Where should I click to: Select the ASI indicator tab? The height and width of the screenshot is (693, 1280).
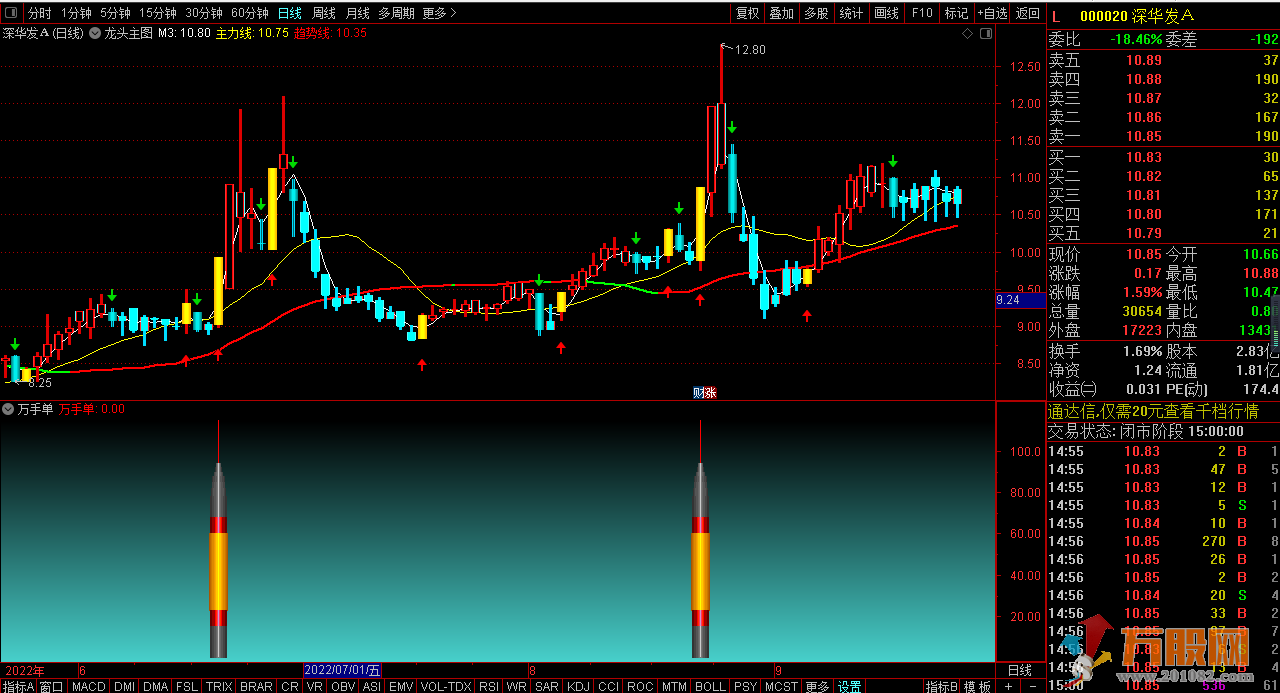[372, 686]
